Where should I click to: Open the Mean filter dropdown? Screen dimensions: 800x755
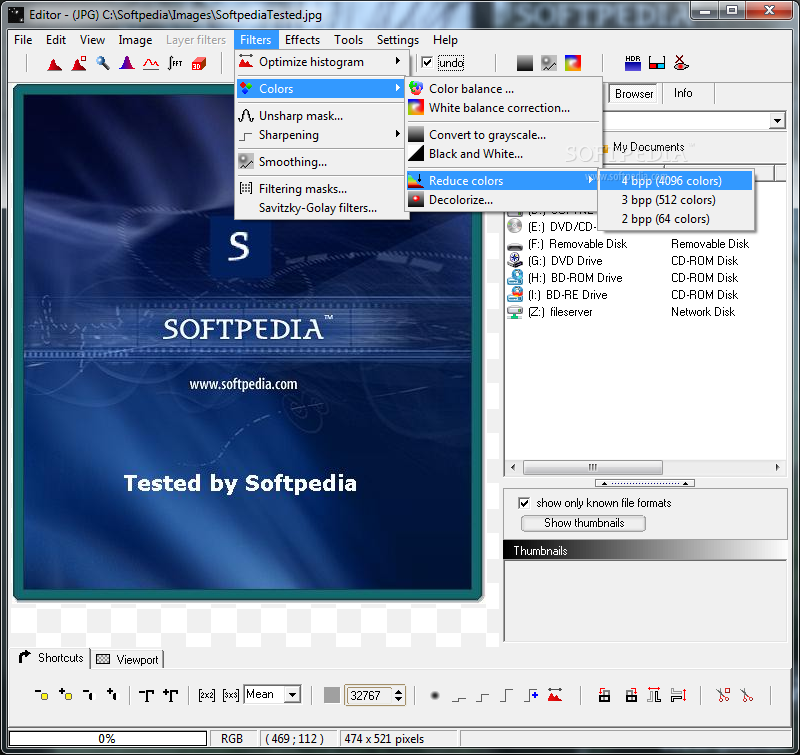(292, 695)
